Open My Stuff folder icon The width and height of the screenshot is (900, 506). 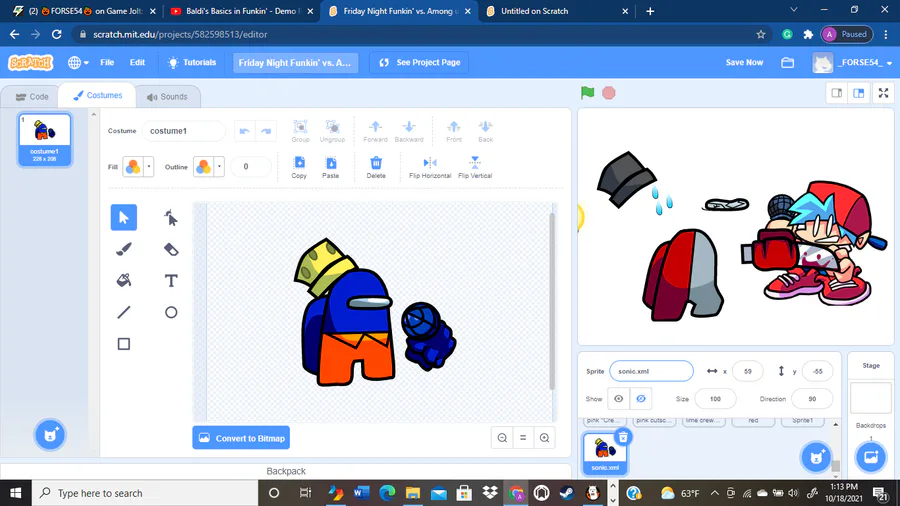[788, 63]
